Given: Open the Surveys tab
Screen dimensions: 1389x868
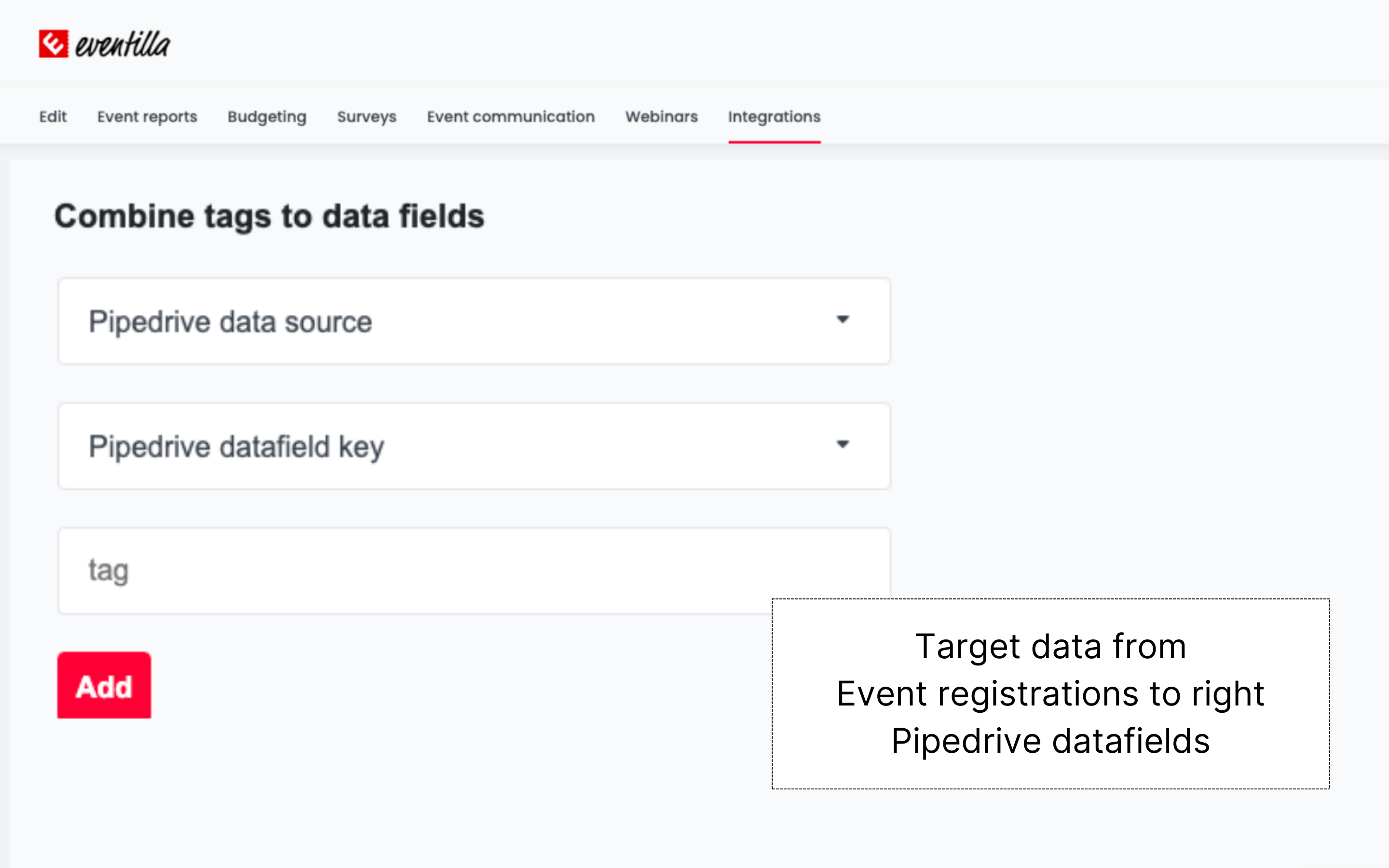Looking at the screenshot, I should [366, 117].
